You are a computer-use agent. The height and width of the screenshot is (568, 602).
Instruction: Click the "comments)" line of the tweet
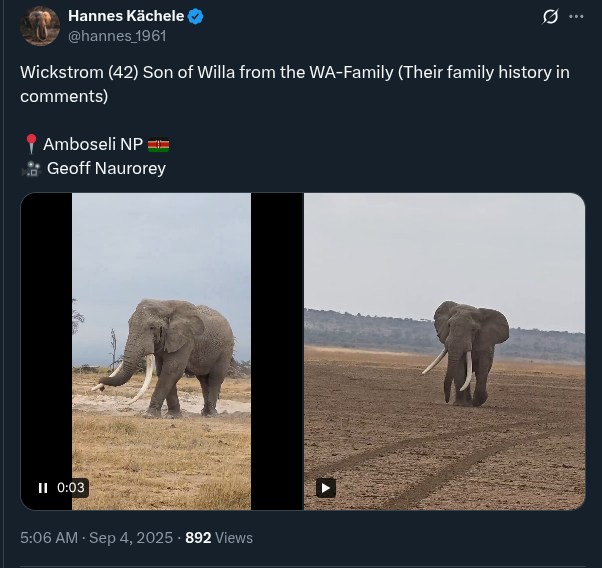click(63, 97)
